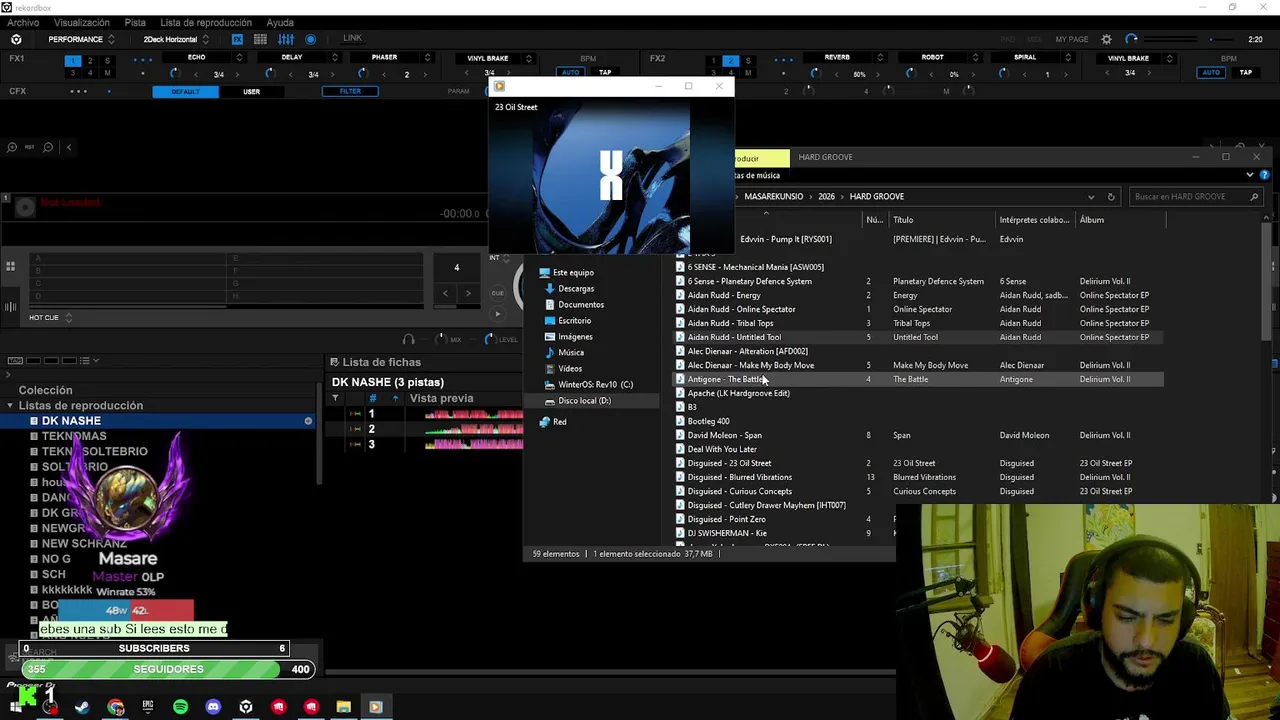Switch to the HARD GROOVE Explorer tab
The image size is (1280, 720).
click(x=825, y=157)
